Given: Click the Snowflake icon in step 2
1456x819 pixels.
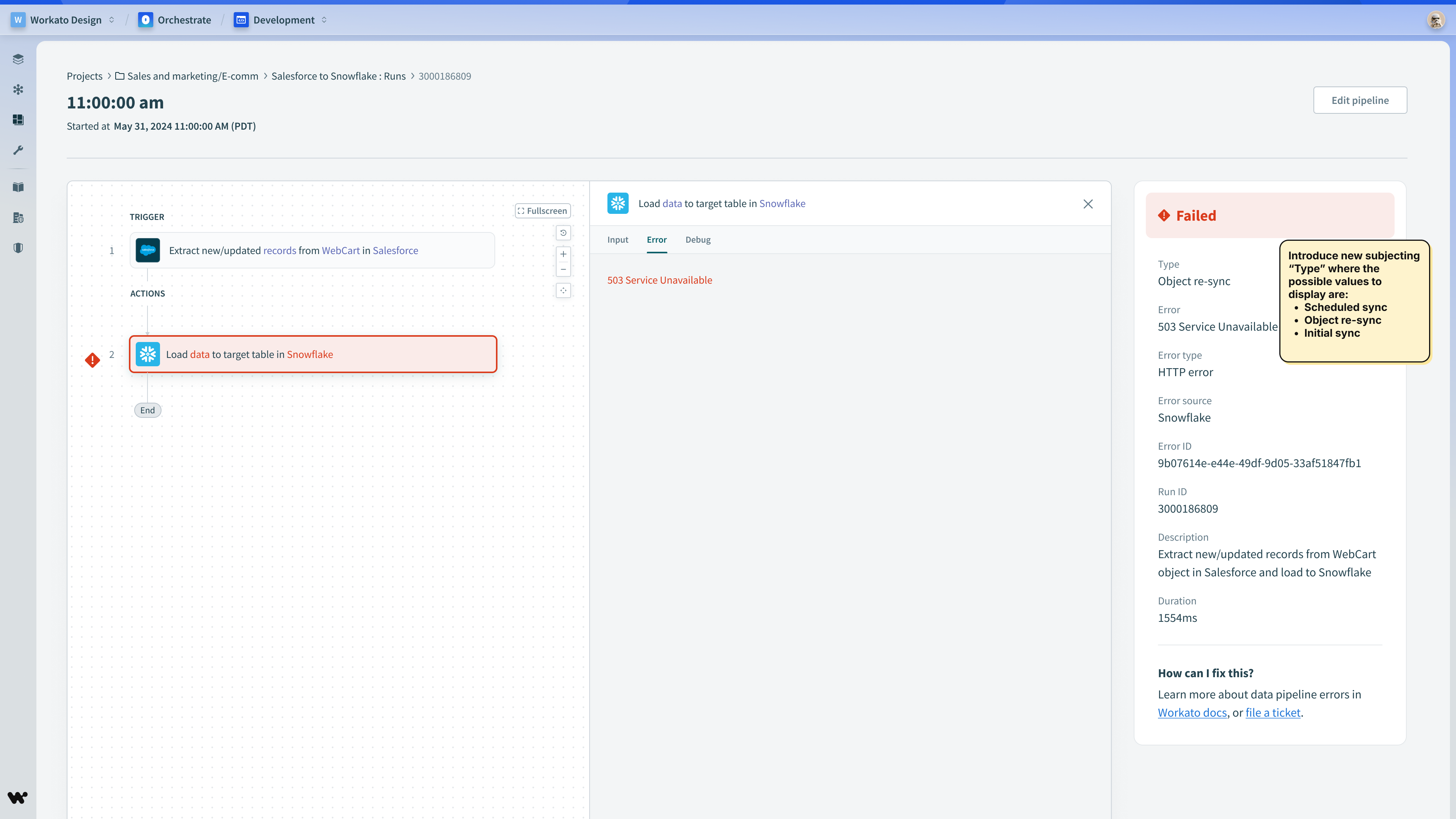Looking at the screenshot, I should (x=147, y=355).
